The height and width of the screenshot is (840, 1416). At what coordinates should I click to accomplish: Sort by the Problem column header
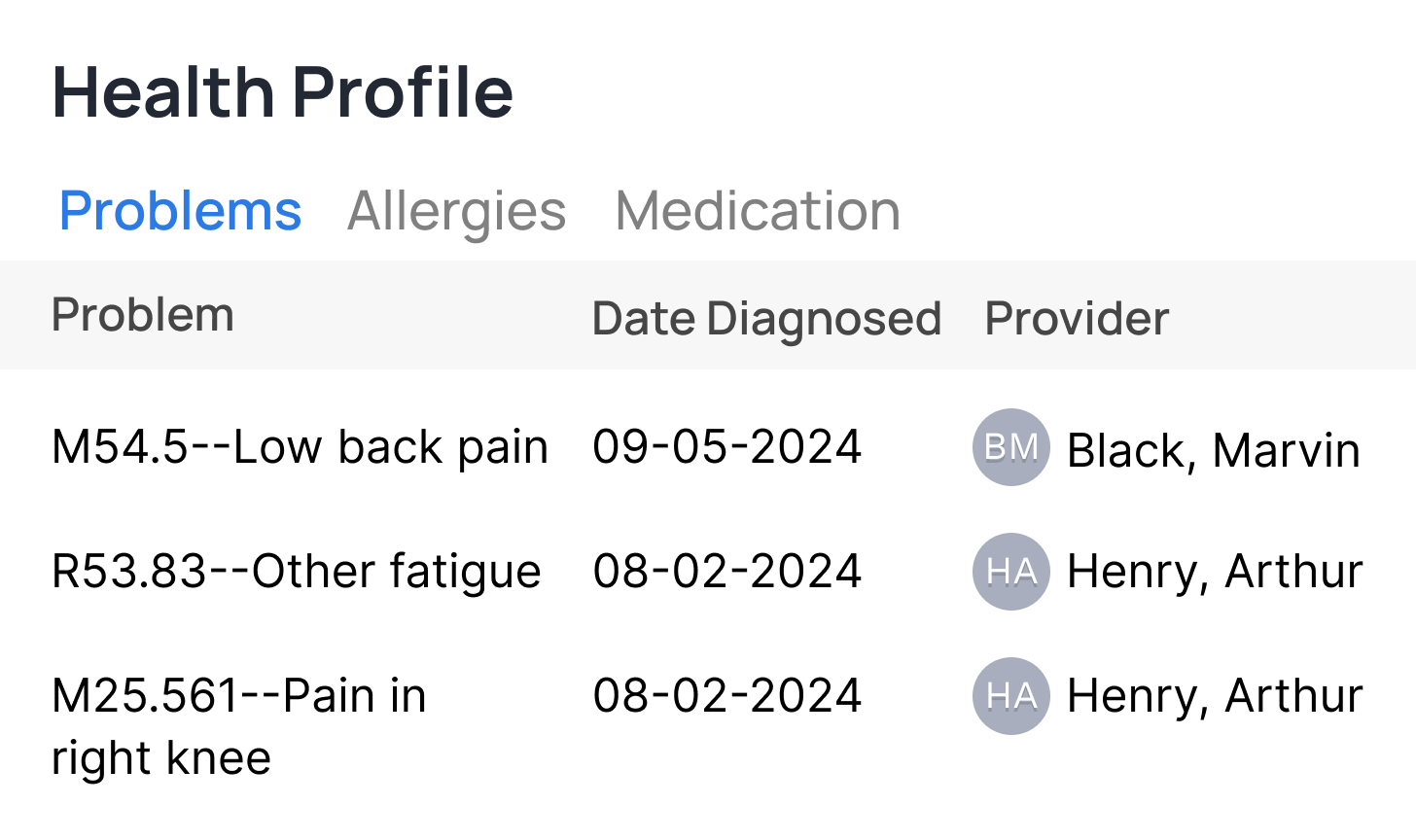143,315
